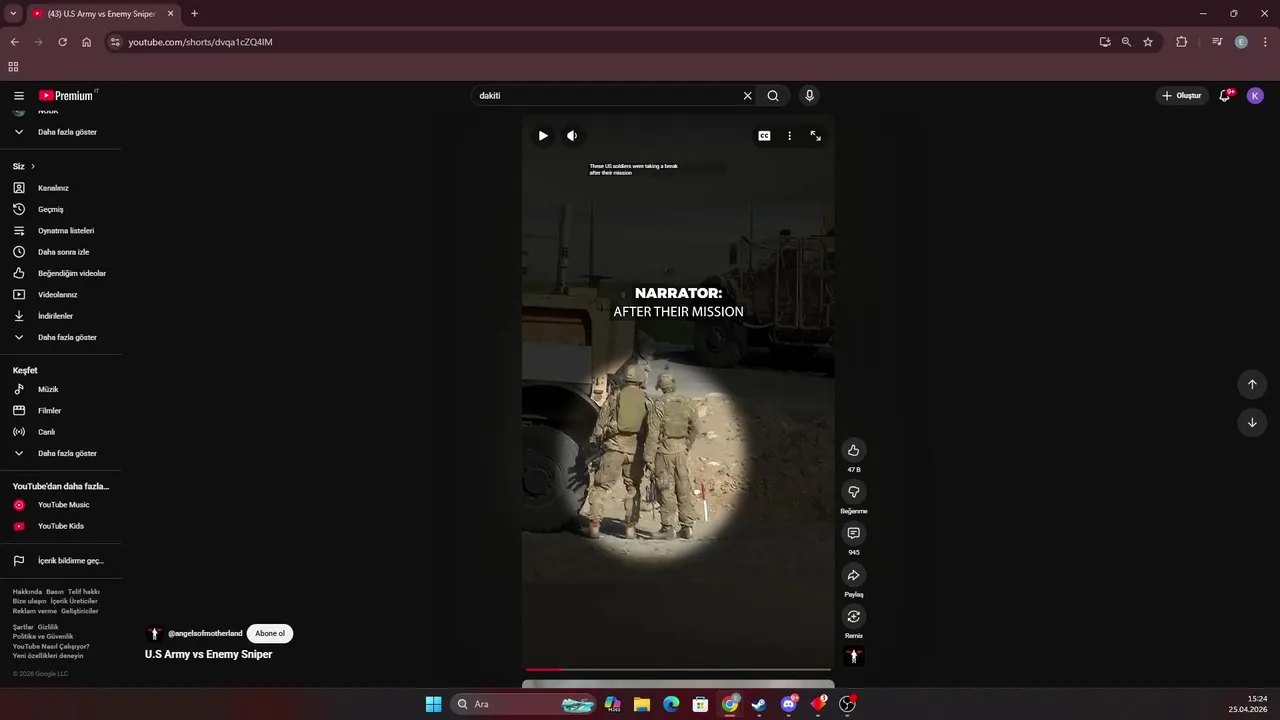Go back in browser history
The image size is (1280, 720).
pyautogui.click(x=14, y=42)
